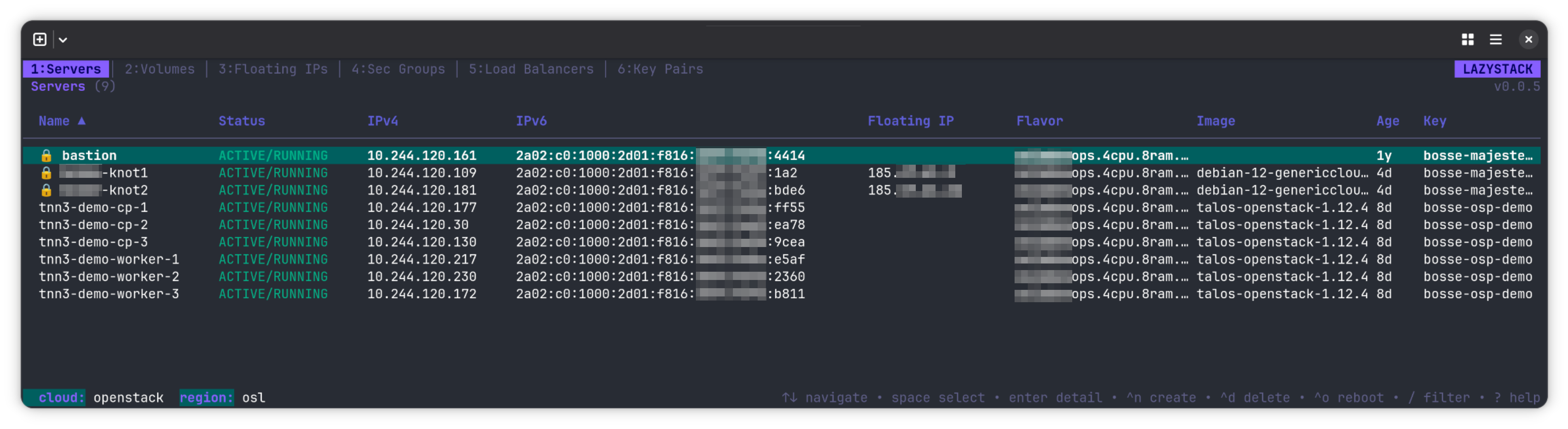Click the Key column header
Screen dimensions: 1568x429
click(x=1435, y=121)
